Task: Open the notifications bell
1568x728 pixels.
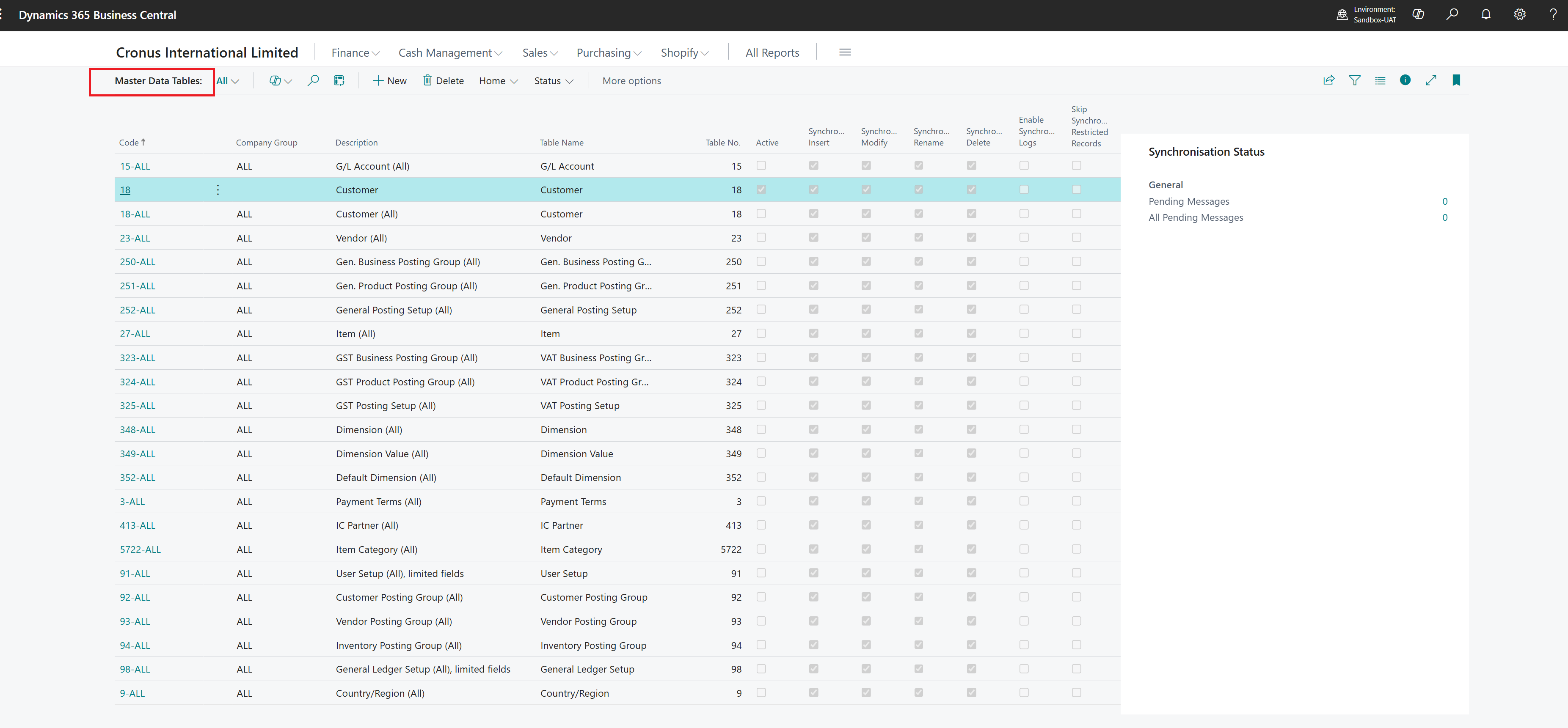Action: click(x=1486, y=15)
